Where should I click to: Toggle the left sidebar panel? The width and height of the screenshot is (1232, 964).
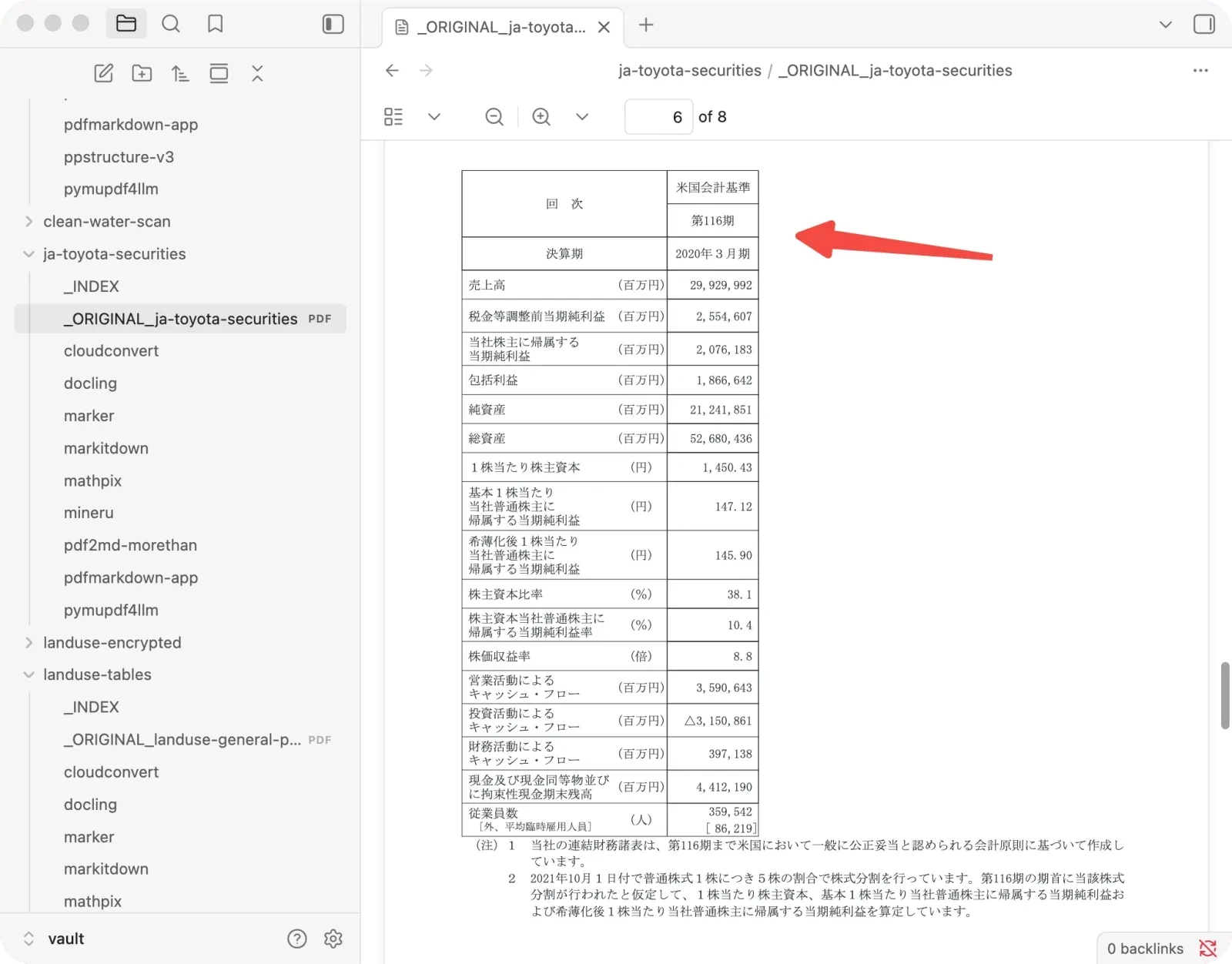pos(333,24)
